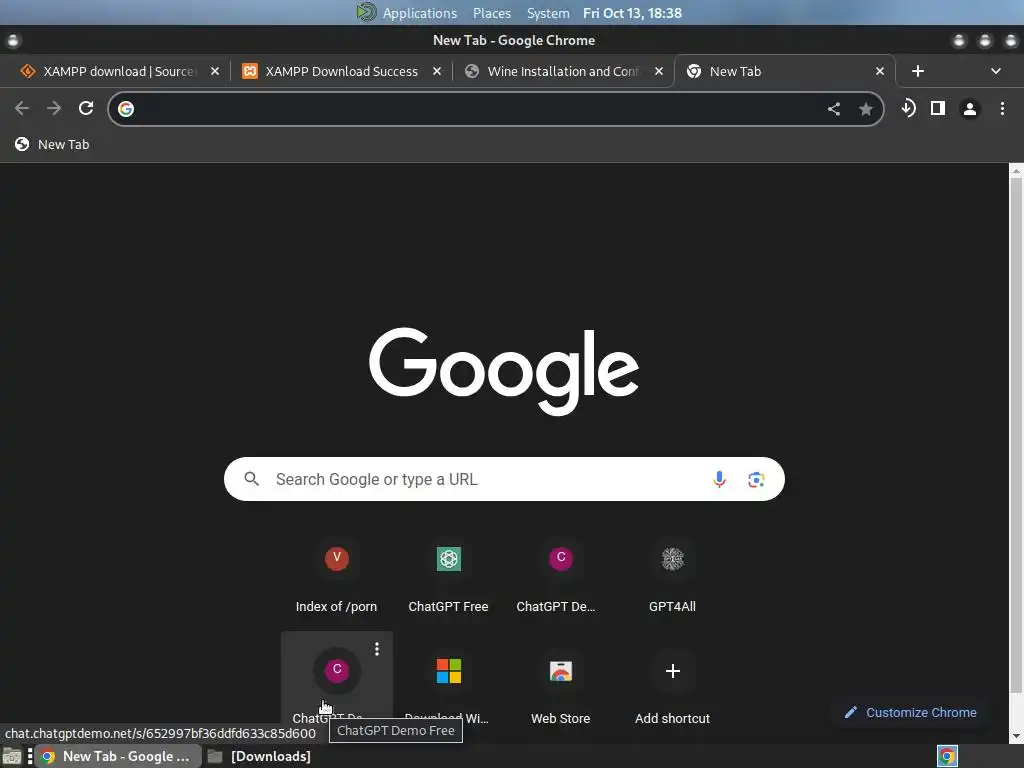
Task: Toggle the side panel icon
Action: pyautogui.click(x=938, y=108)
